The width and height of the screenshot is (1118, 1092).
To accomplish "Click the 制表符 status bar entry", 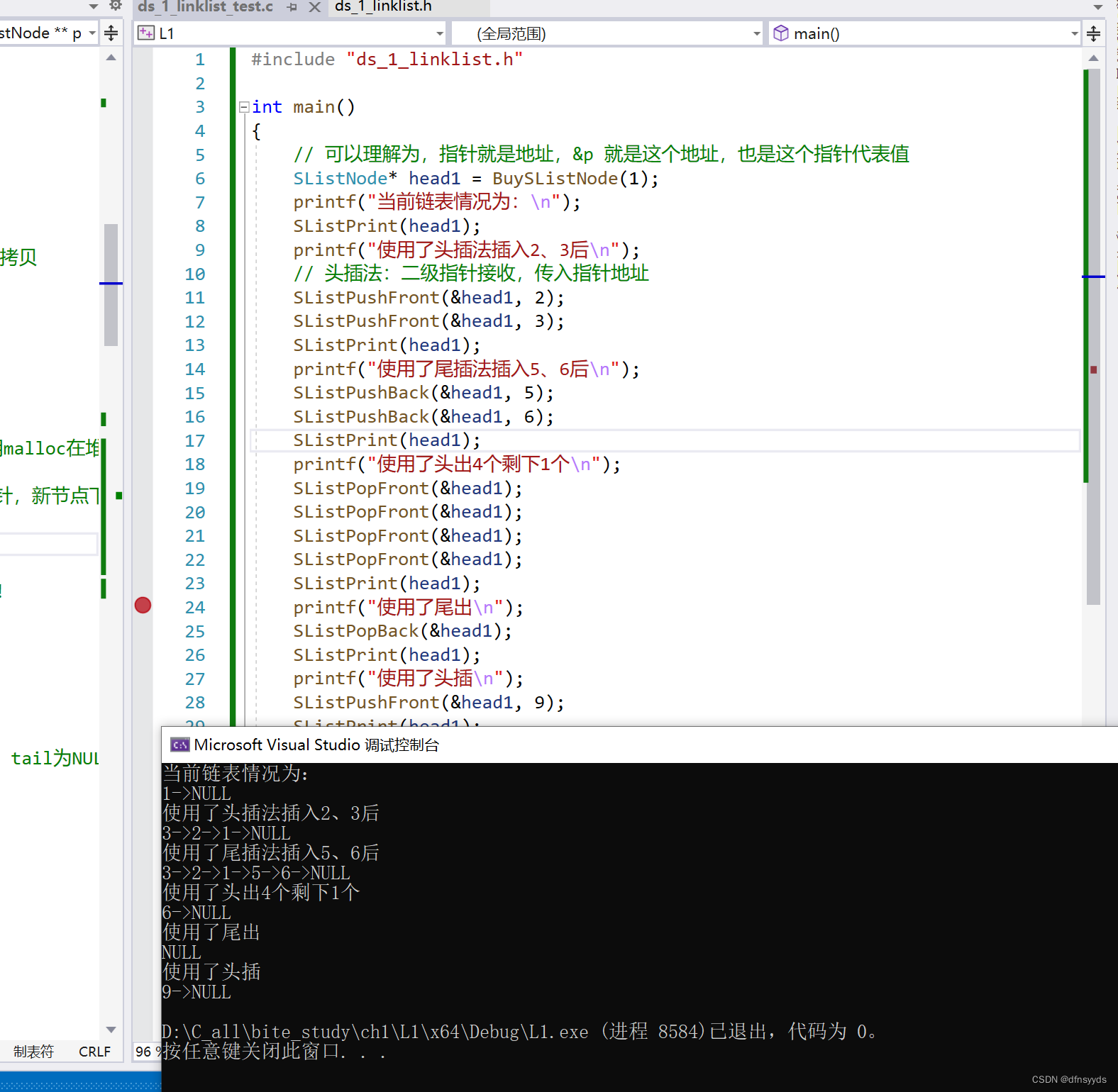I will (x=33, y=1052).
